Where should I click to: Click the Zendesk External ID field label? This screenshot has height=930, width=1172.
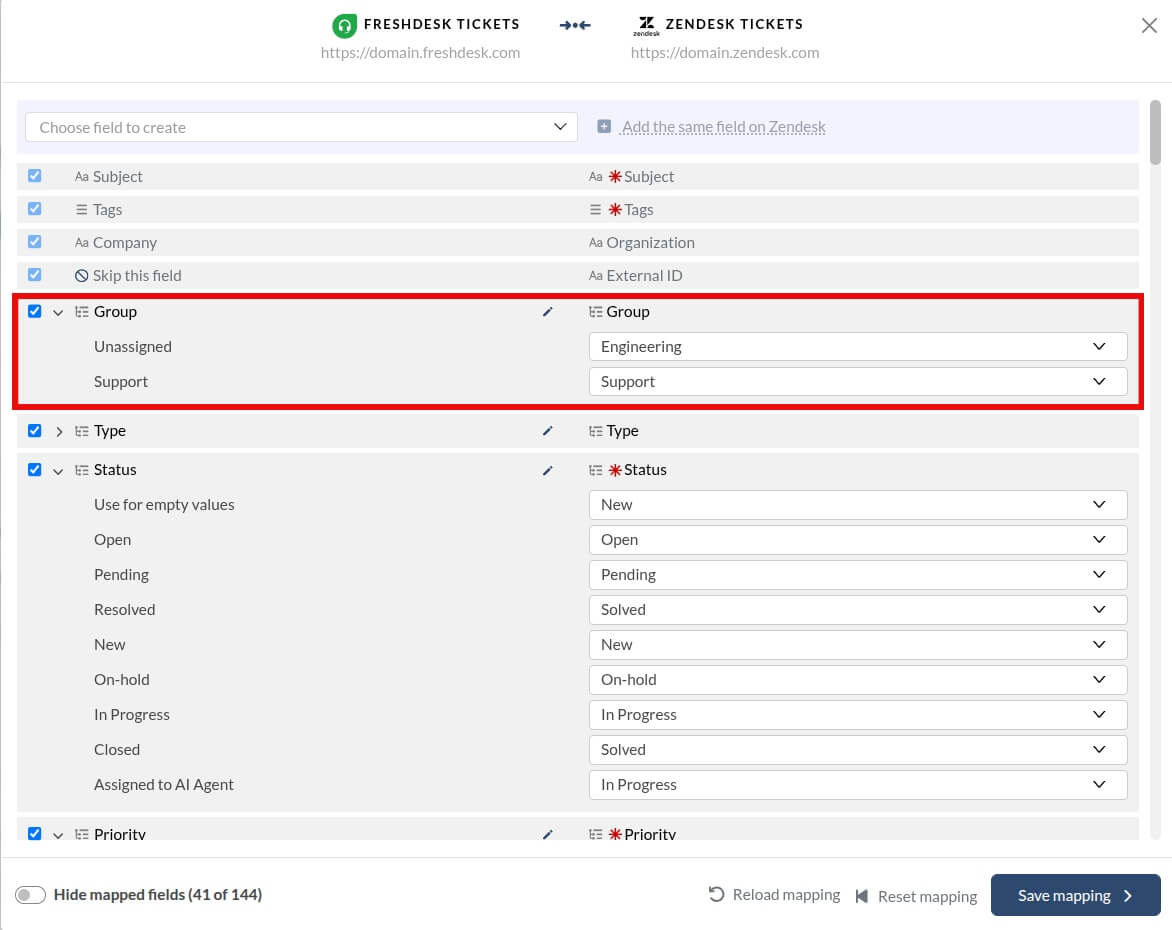pyautogui.click(x=644, y=276)
